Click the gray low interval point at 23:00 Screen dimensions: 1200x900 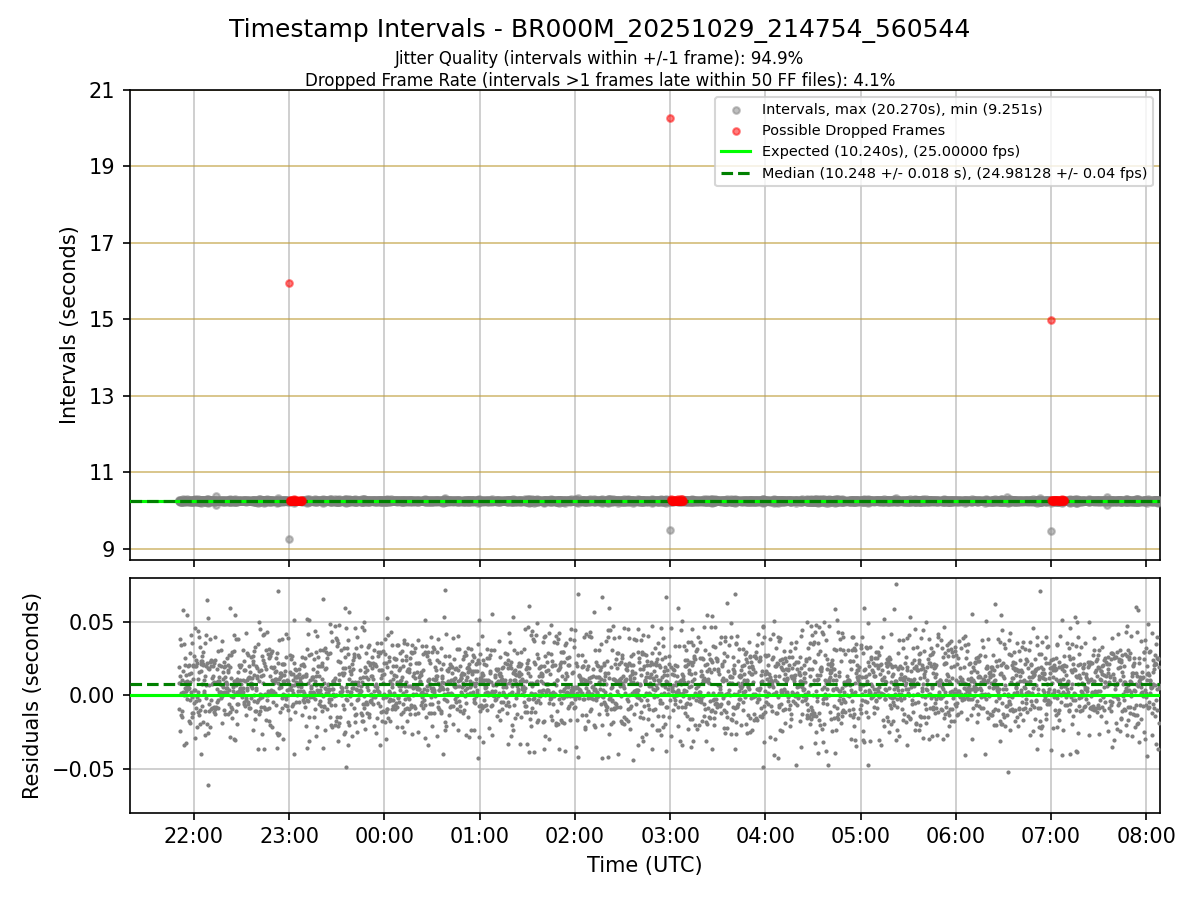coord(289,539)
